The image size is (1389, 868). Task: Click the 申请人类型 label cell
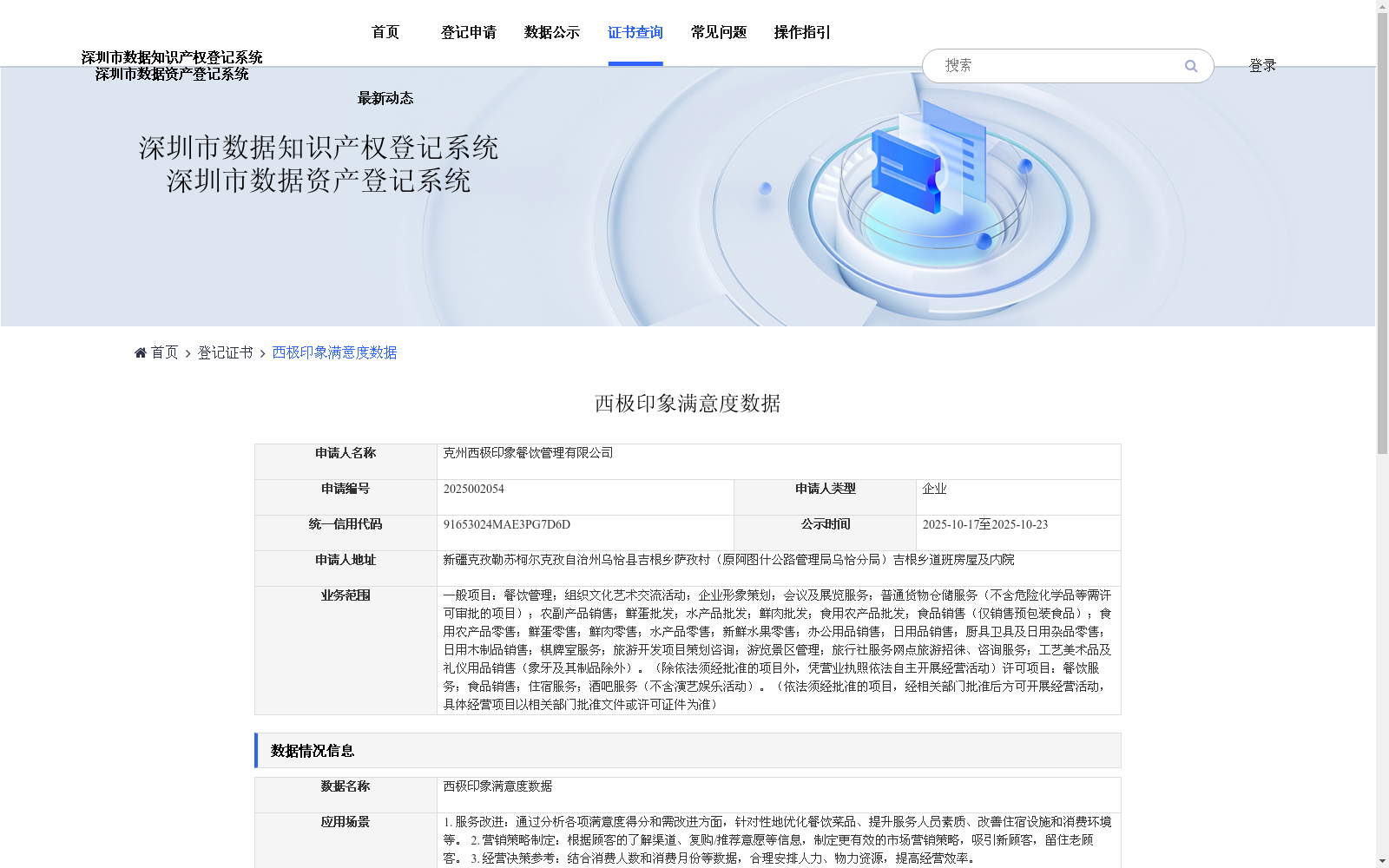pyautogui.click(x=826, y=497)
